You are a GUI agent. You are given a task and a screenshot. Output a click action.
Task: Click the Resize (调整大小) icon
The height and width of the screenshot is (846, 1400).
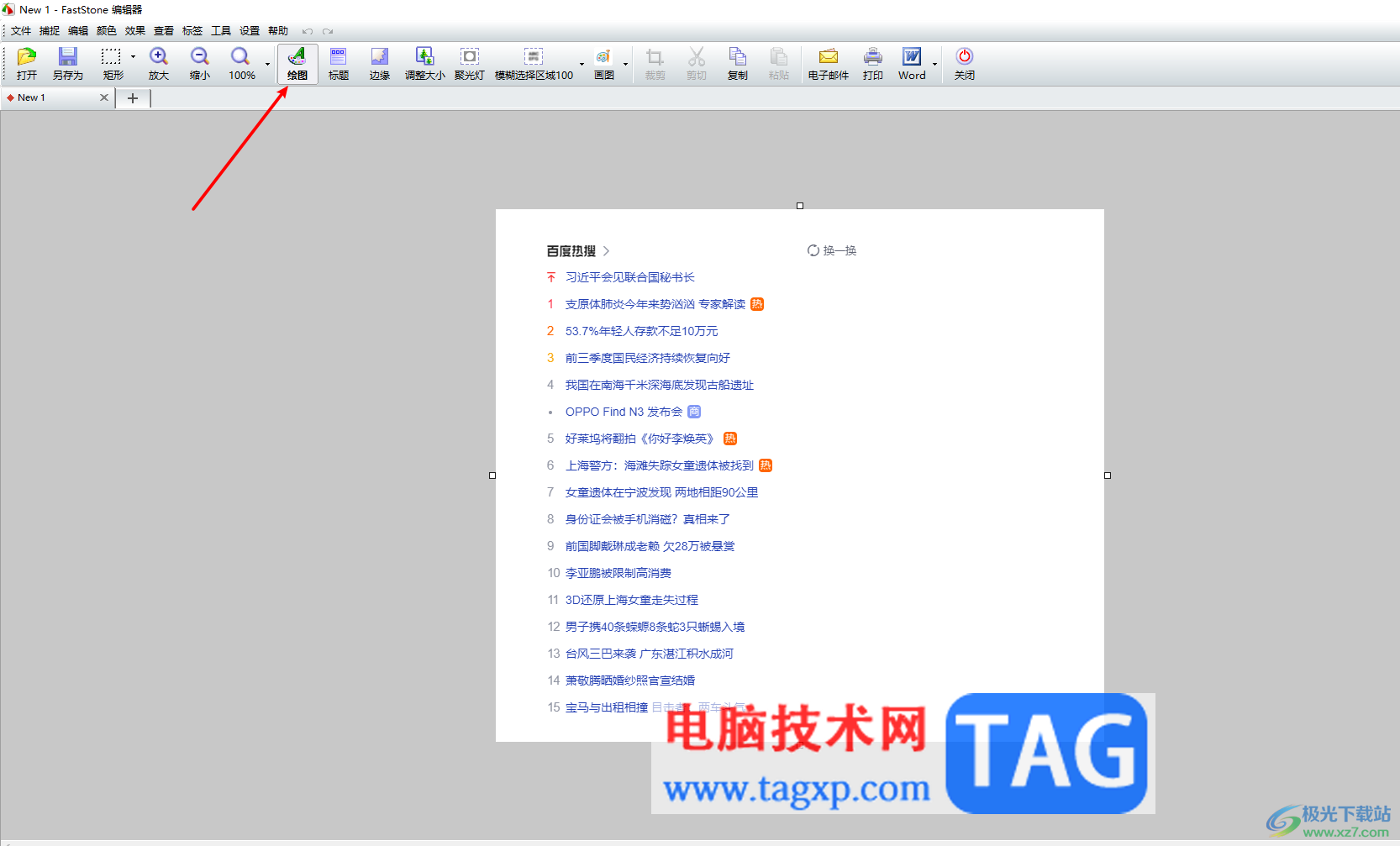[425, 56]
